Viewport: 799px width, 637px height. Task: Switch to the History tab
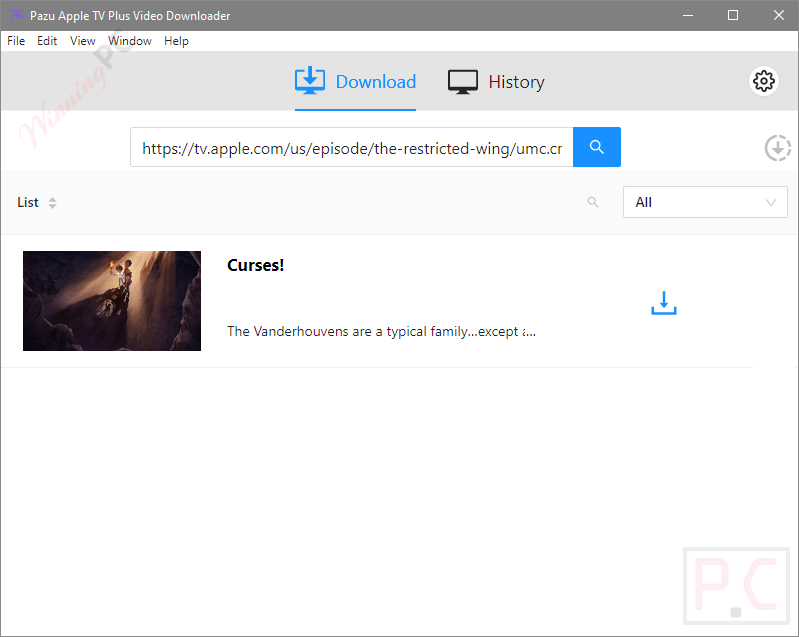pos(496,82)
